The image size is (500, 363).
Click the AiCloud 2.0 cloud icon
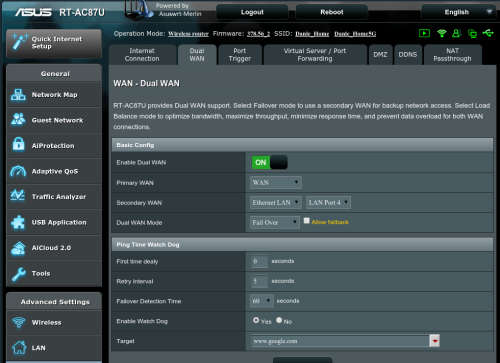[x=18, y=248]
